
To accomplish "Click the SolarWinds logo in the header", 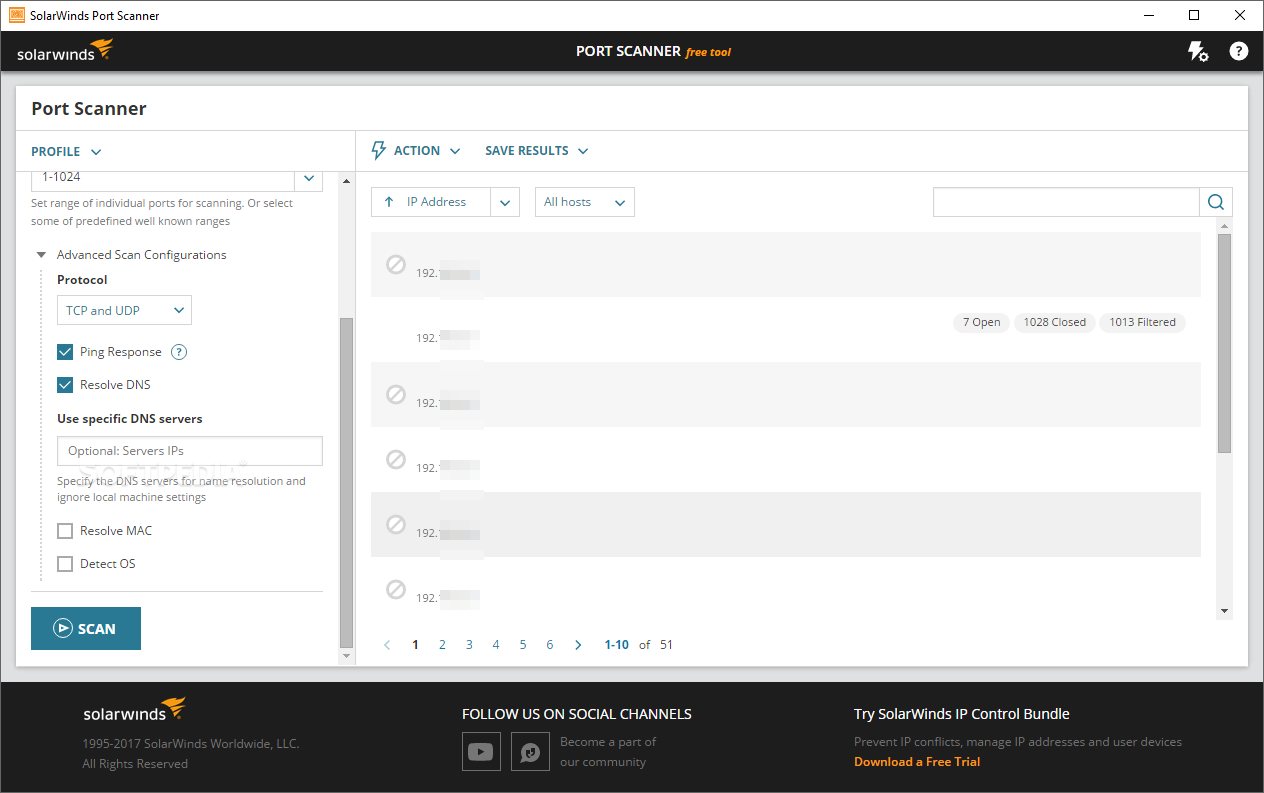I will (x=65, y=51).
